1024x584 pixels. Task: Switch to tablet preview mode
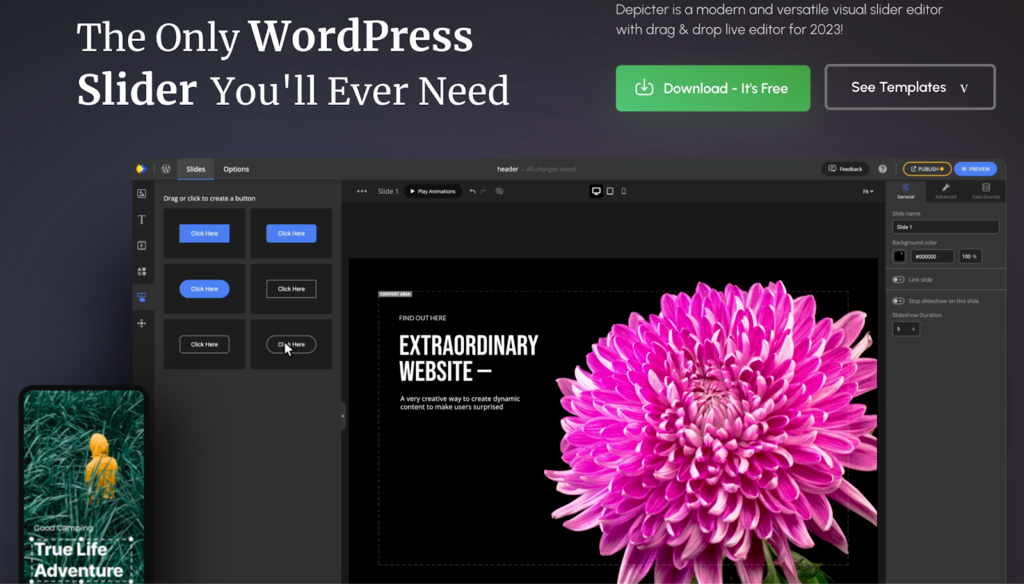[x=609, y=191]
